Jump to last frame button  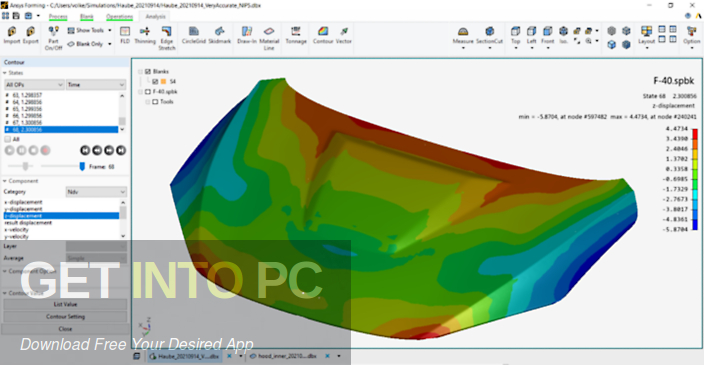click(x=121, y=150)
